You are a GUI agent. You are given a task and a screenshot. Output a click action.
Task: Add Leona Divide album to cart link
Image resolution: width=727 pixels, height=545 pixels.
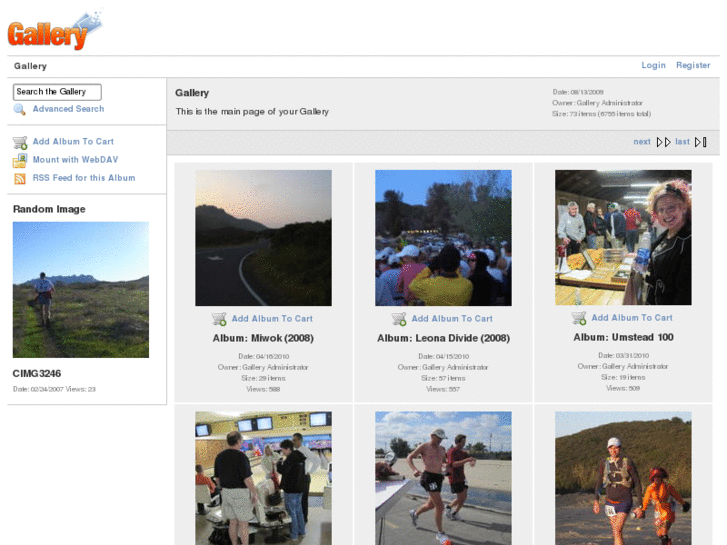[x=452, y=319]
